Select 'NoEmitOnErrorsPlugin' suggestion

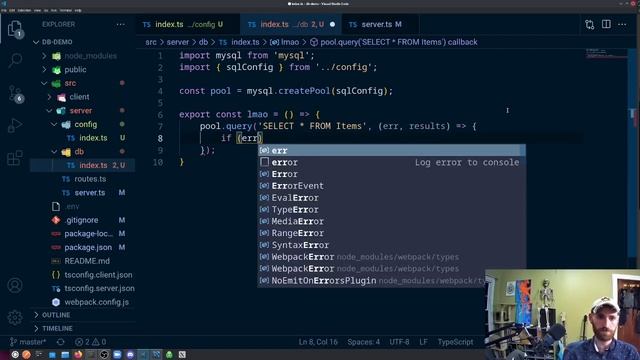point(372,281)
